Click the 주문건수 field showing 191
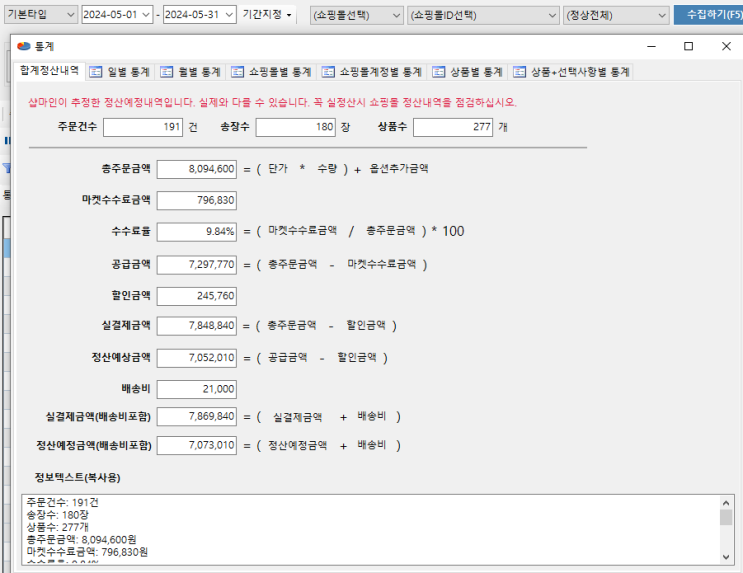Screen dimensions: 743x573 click(143, 127)
